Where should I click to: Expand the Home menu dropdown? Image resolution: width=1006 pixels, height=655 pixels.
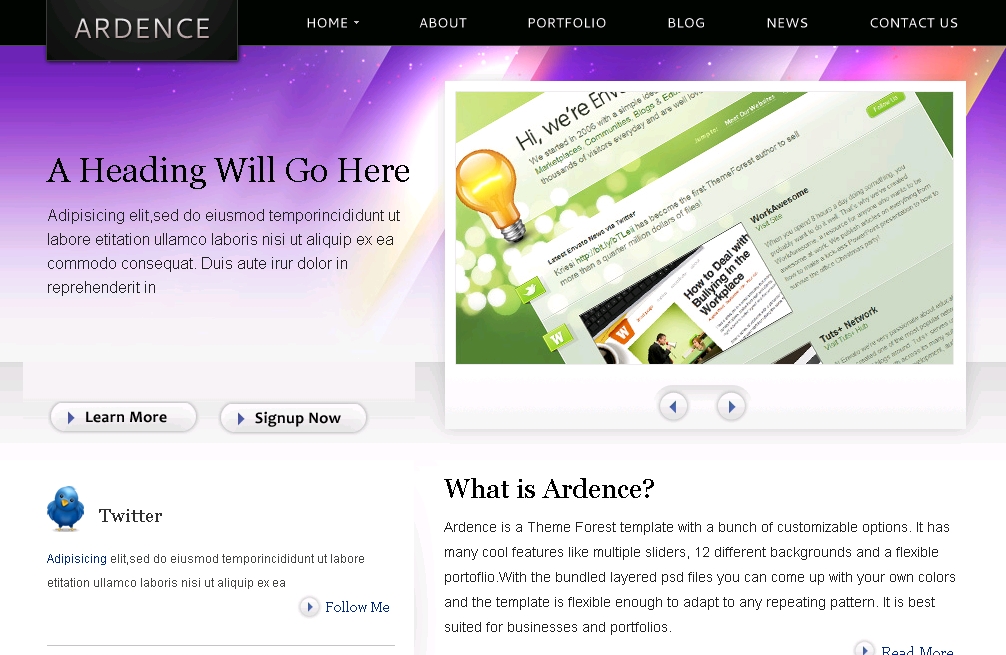pyautogui.click(x=332, y=23)
